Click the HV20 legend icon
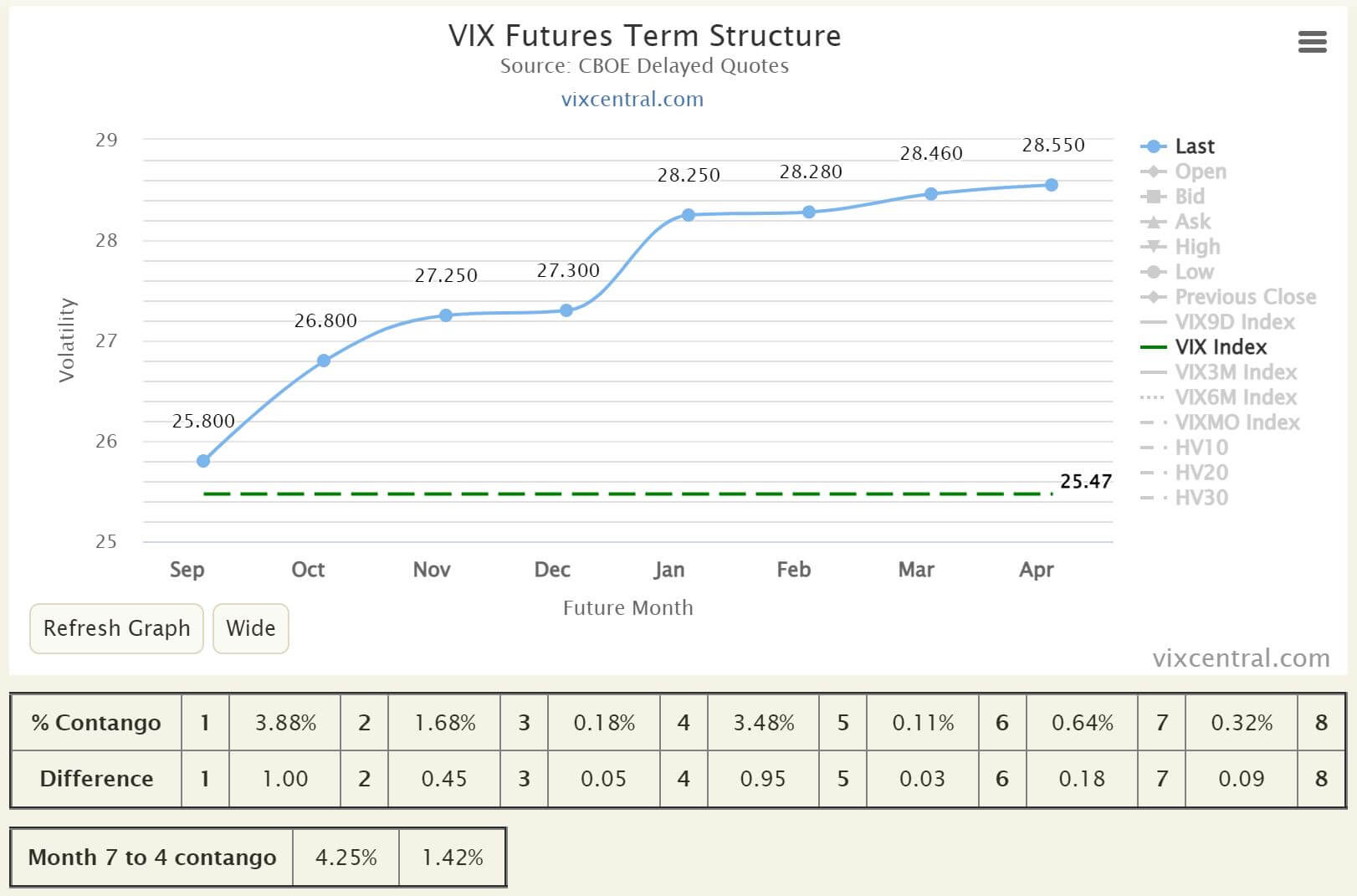This screenshot has width=1357, height=896. pyautogui.click(x=1153, y=473)
